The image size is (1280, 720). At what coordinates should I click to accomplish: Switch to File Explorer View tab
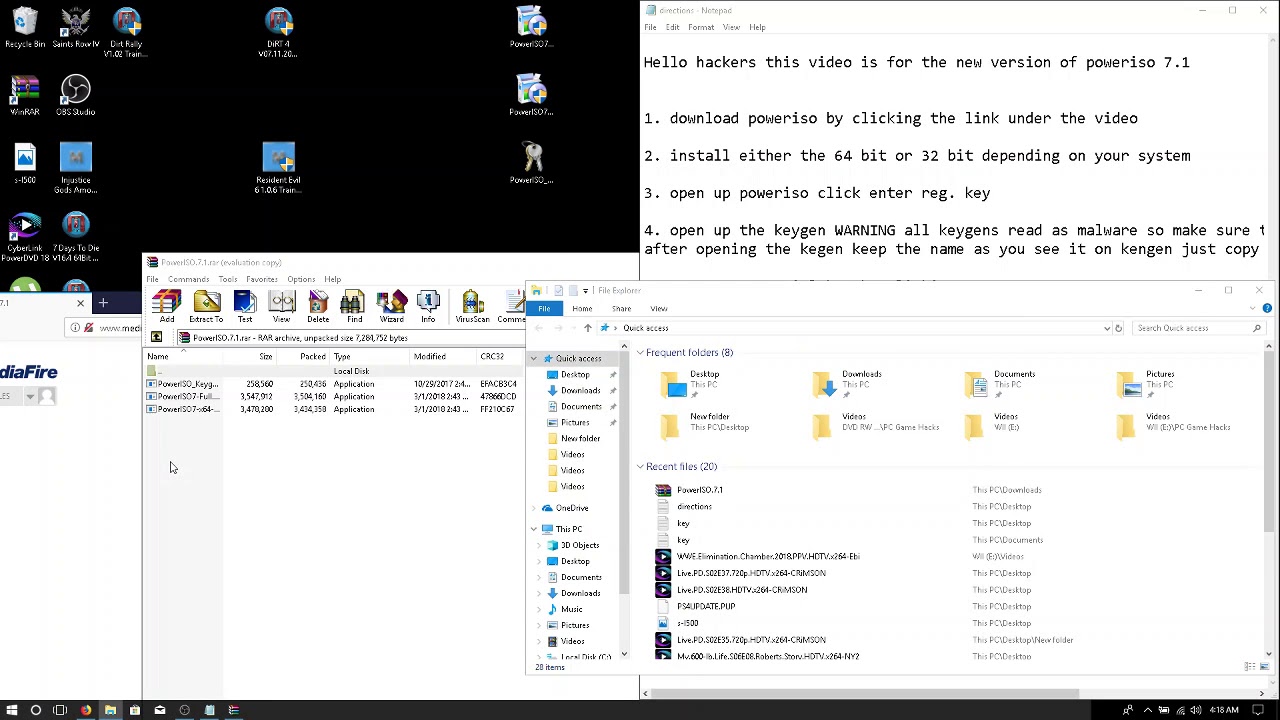pyautogui.click(x=659, y=309)
